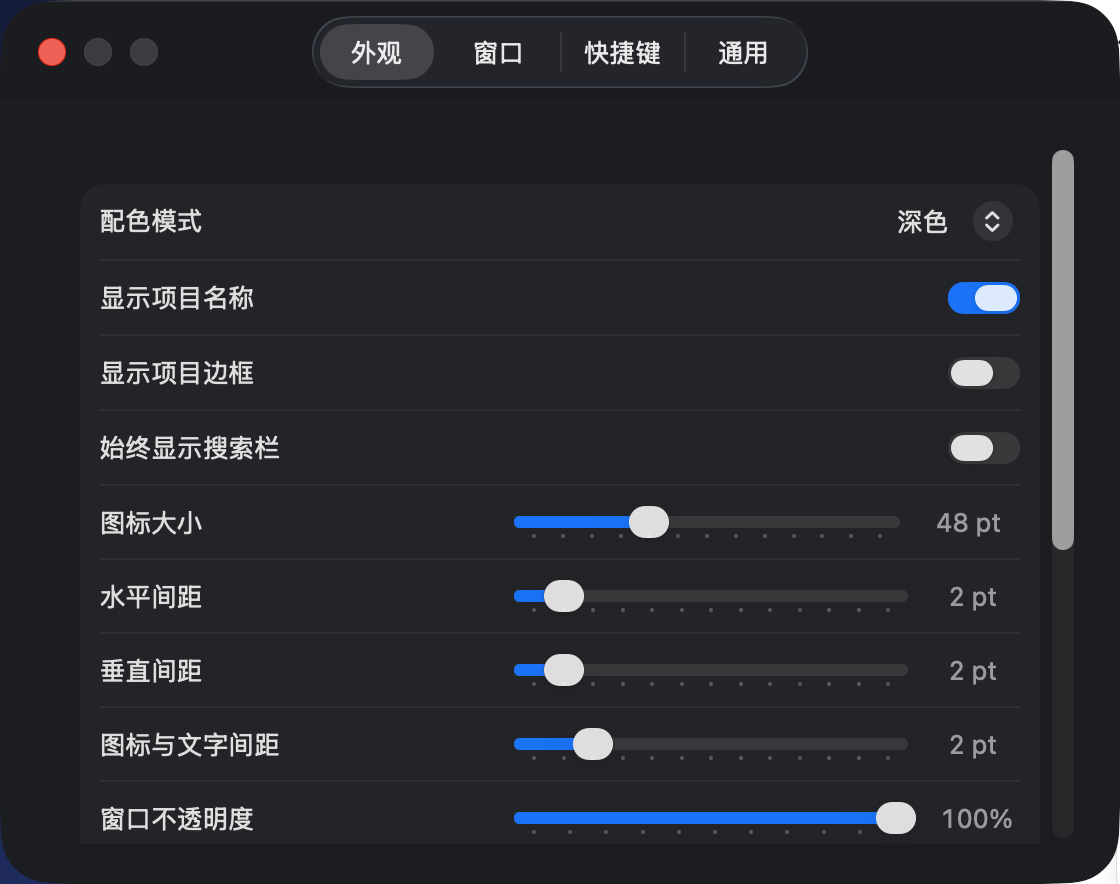Open the 通用 tab
The image size is (1120, 884).
pyautogui.click(x=743, y=53)
